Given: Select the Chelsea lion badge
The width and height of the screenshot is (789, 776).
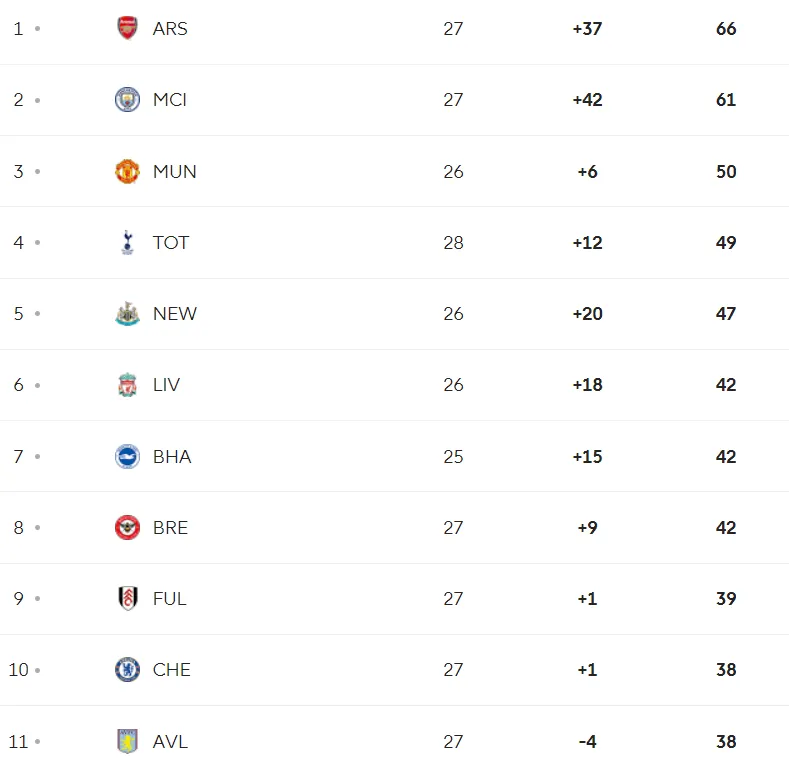Looking at the screenshot, I should pos(127,670).
